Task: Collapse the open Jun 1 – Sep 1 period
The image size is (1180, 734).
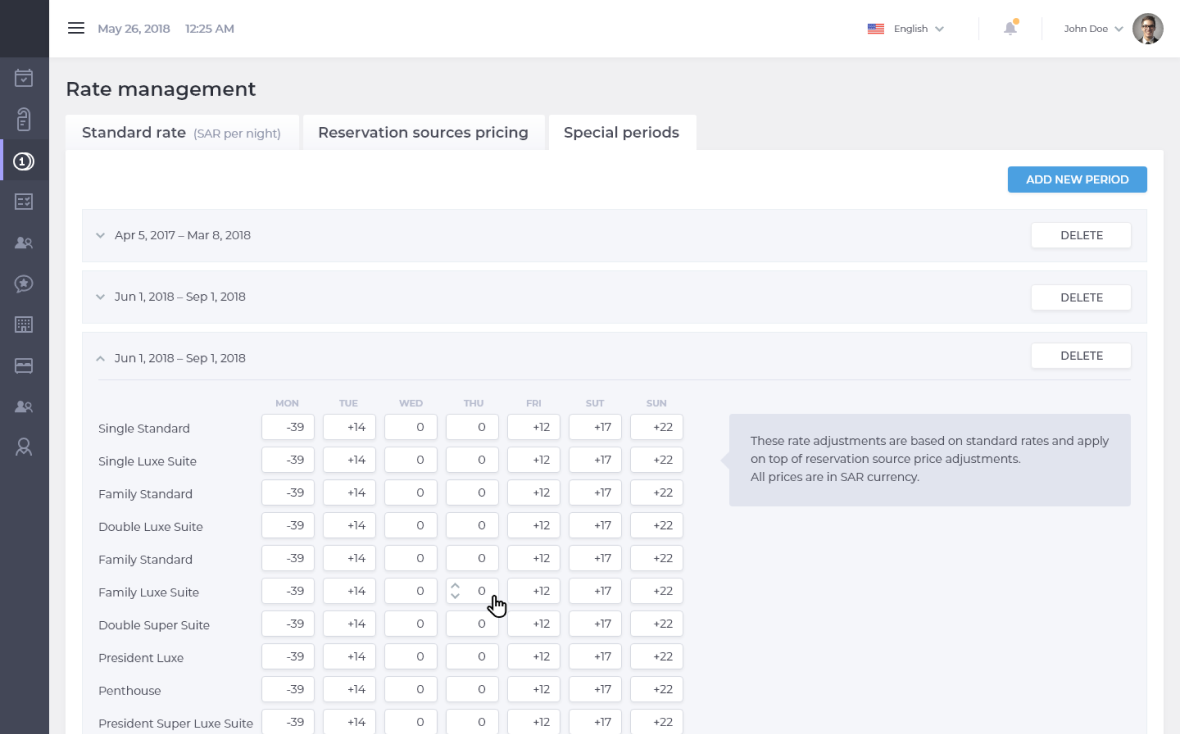Action: coord(100,357)
